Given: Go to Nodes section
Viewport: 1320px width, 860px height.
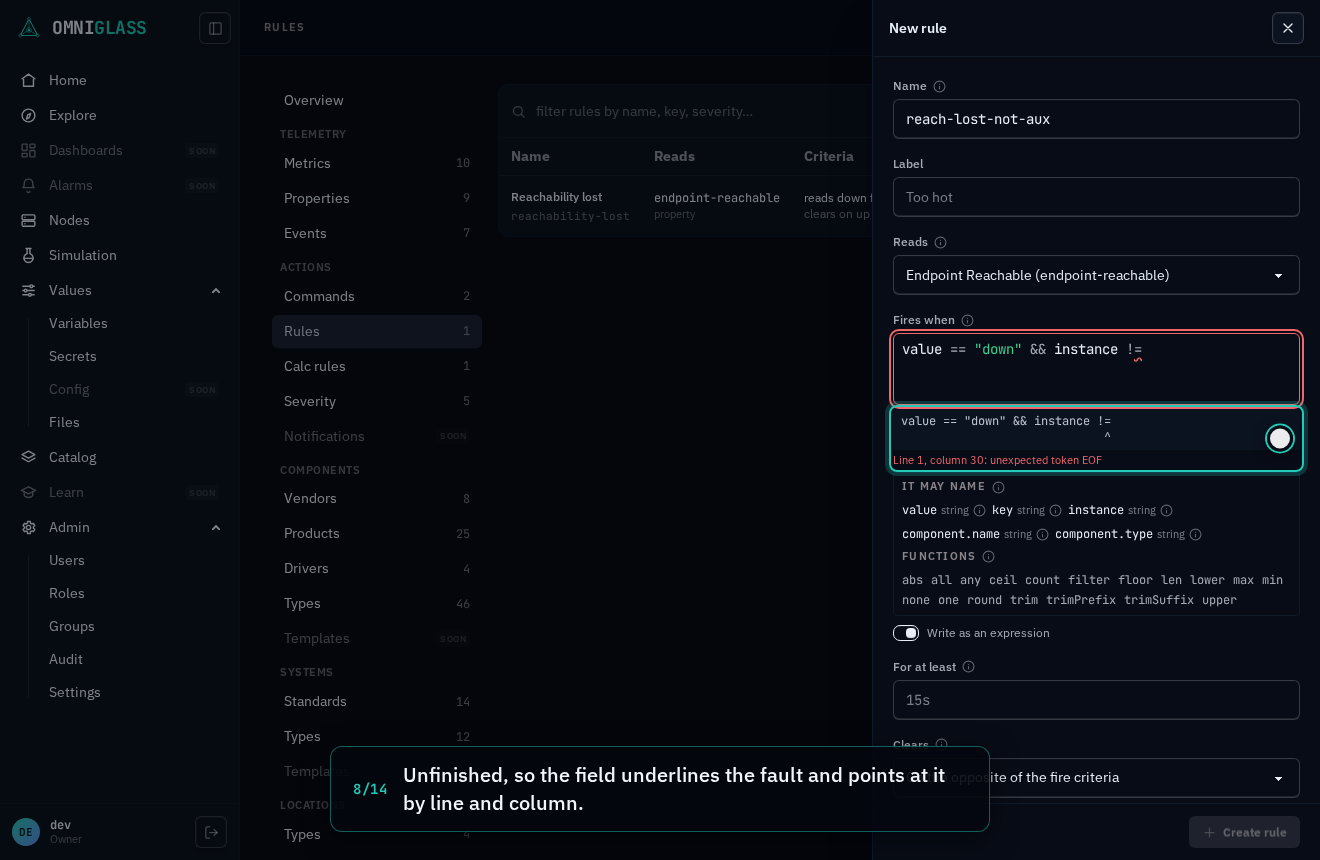Looking at the screenshot, I should click(x=69, y=220).
